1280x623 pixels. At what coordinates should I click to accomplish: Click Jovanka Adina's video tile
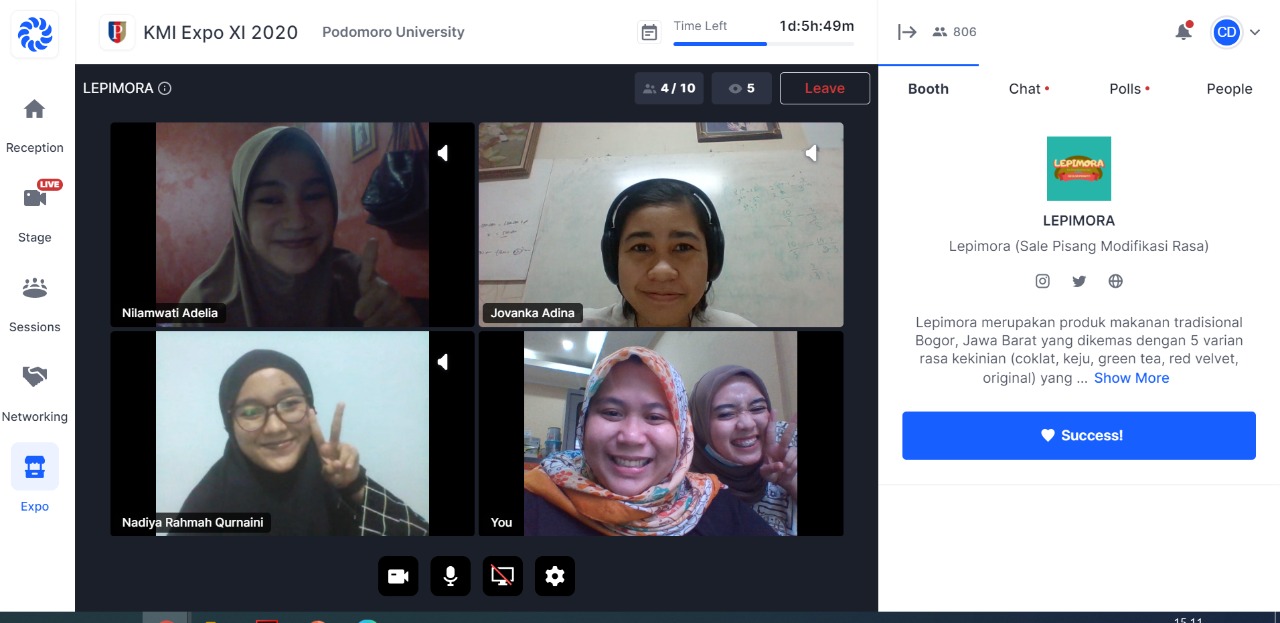click(x=660, y=225)
